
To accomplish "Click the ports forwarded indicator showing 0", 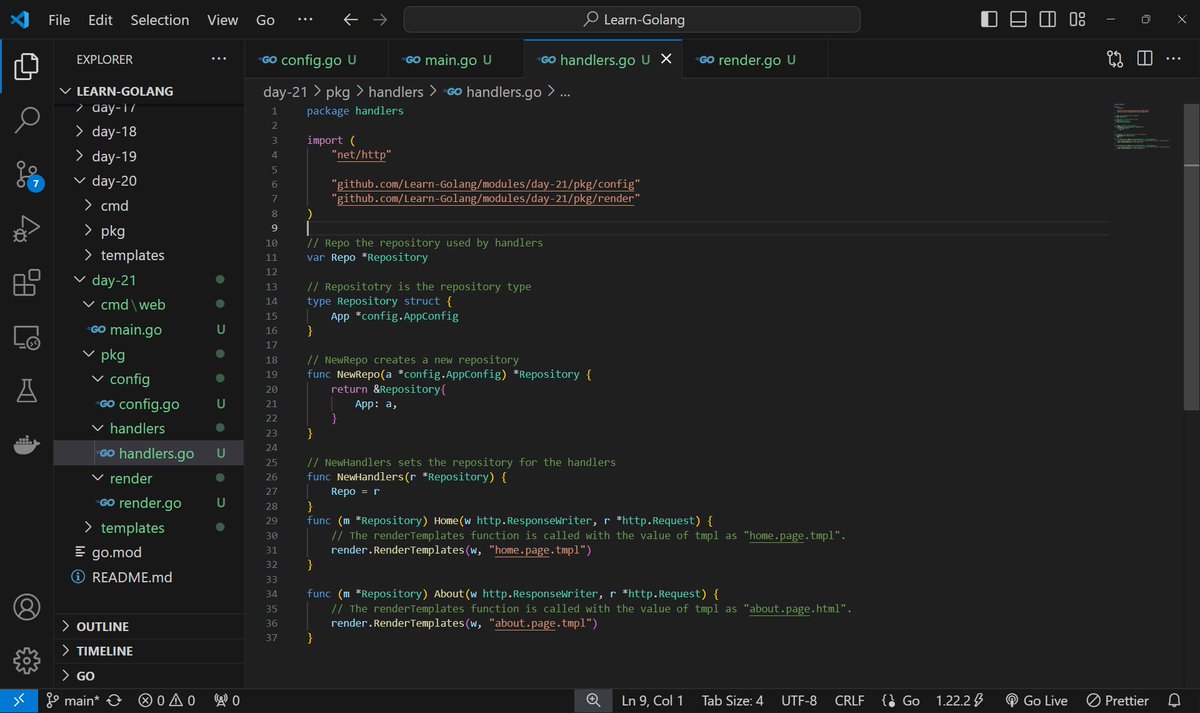I will (227, 701).
